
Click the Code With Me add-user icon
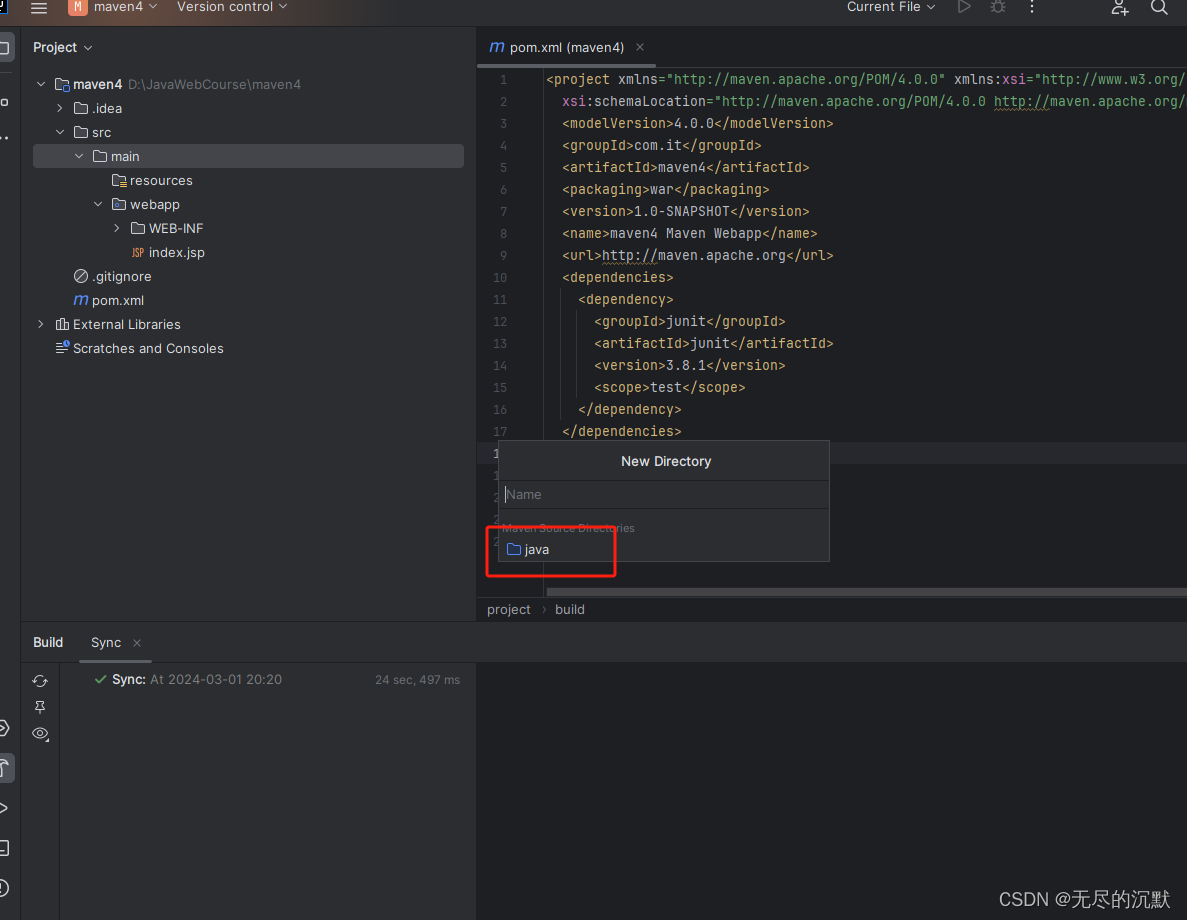(1120, 8)
